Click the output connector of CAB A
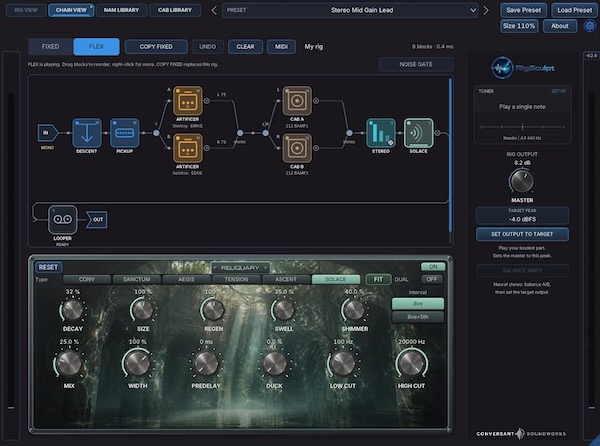 click(x=316, y=101)
